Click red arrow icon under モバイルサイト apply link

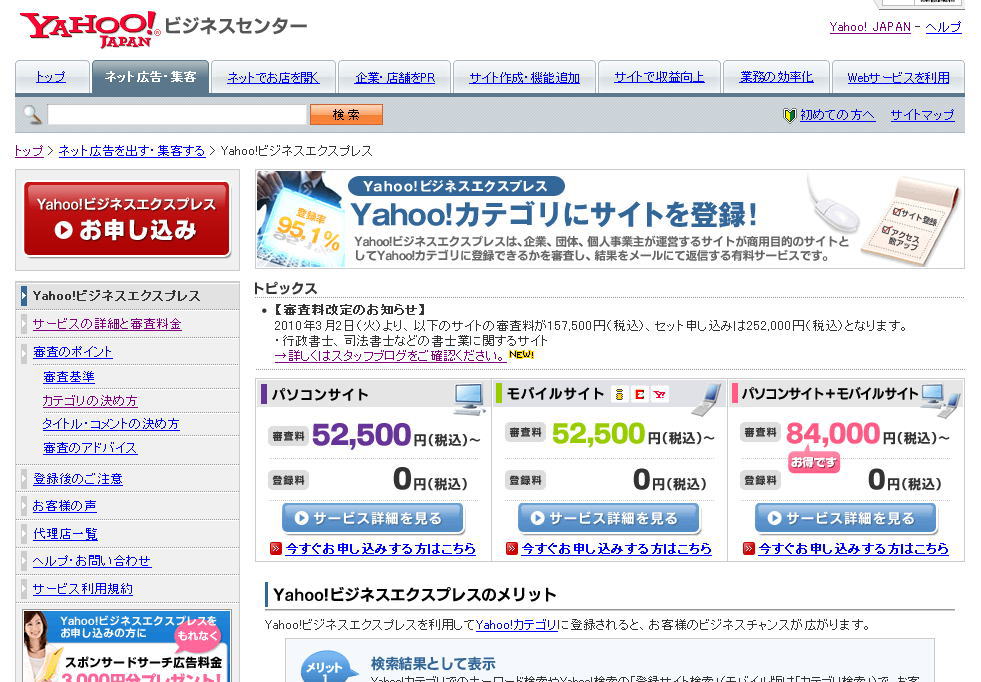pos(512,549)
